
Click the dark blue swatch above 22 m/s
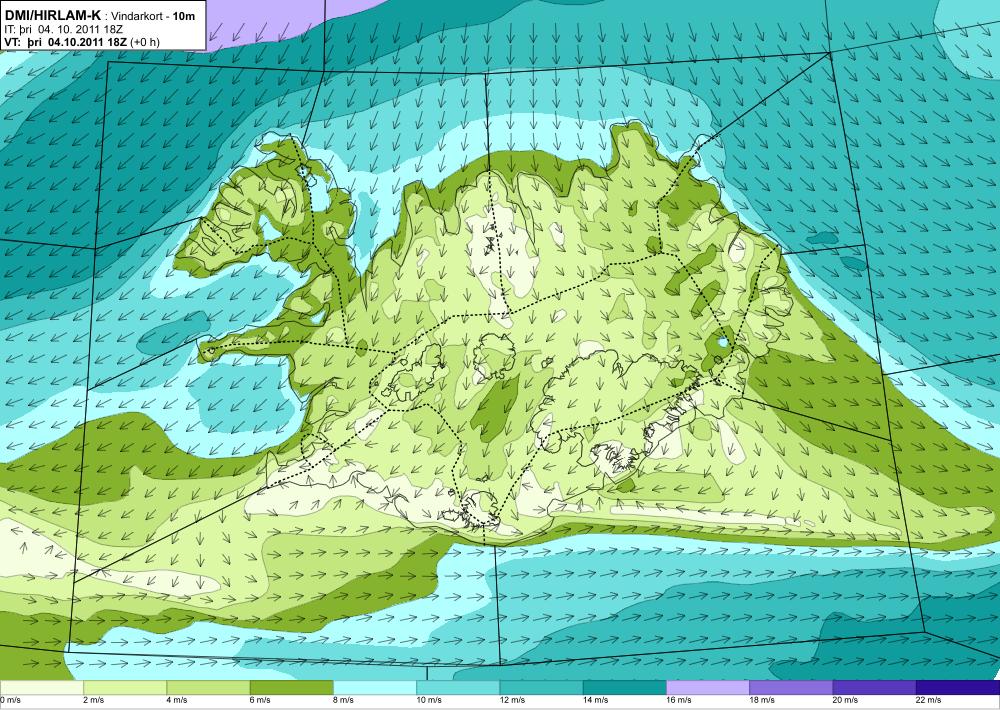tap(958, 688)
